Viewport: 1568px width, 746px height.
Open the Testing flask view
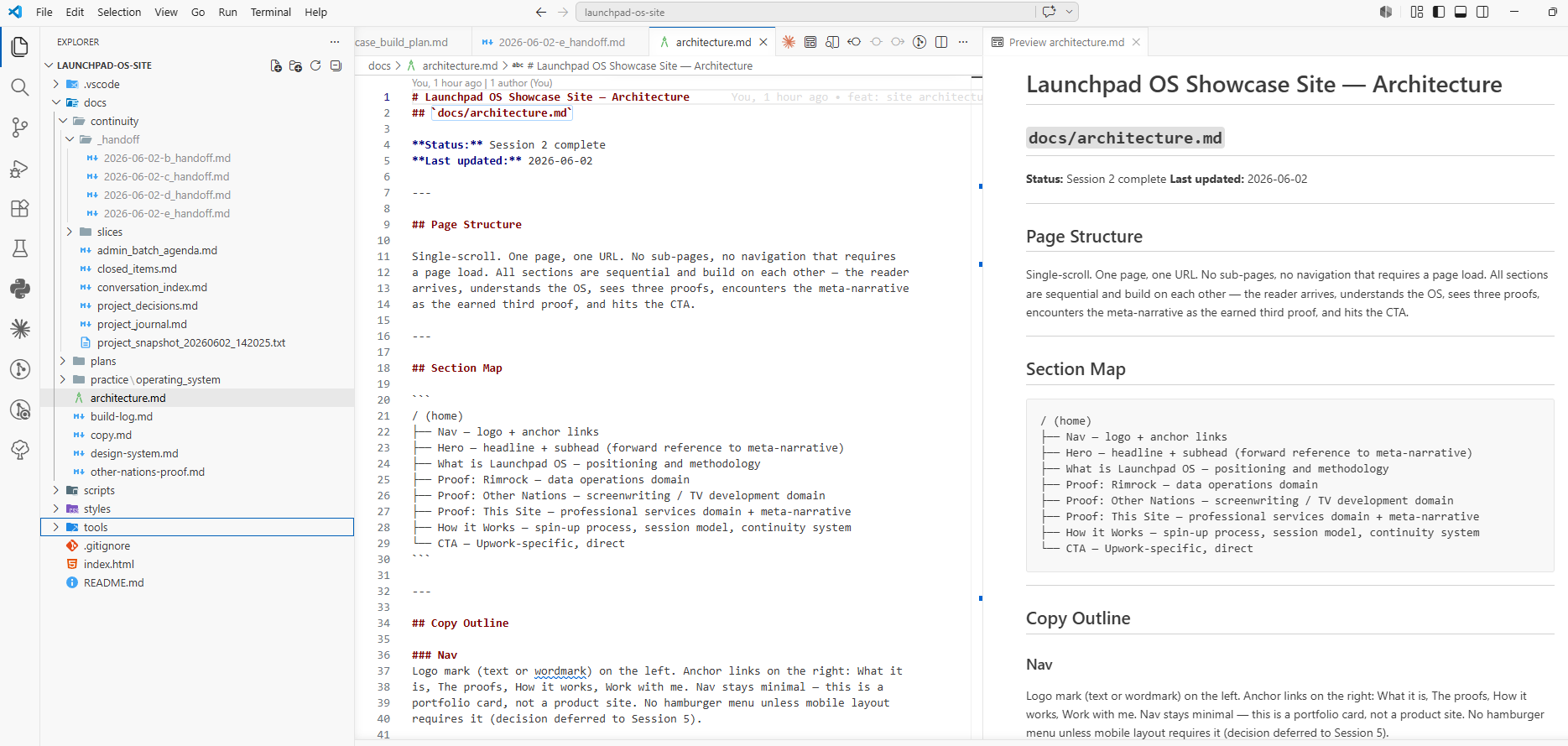(20, 248)
